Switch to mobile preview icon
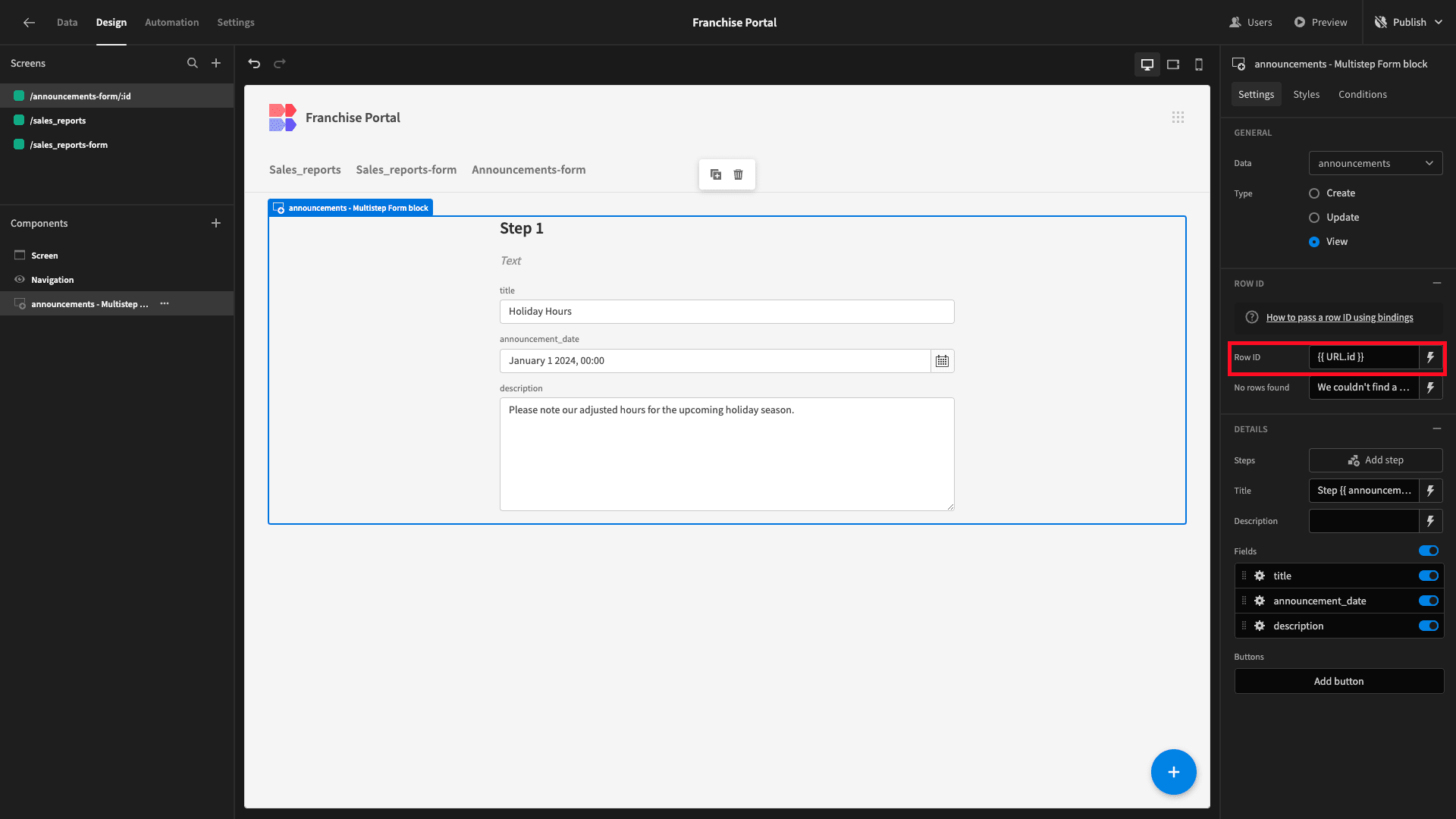Screen dimensions: 1456x819 pos(1199,64)
